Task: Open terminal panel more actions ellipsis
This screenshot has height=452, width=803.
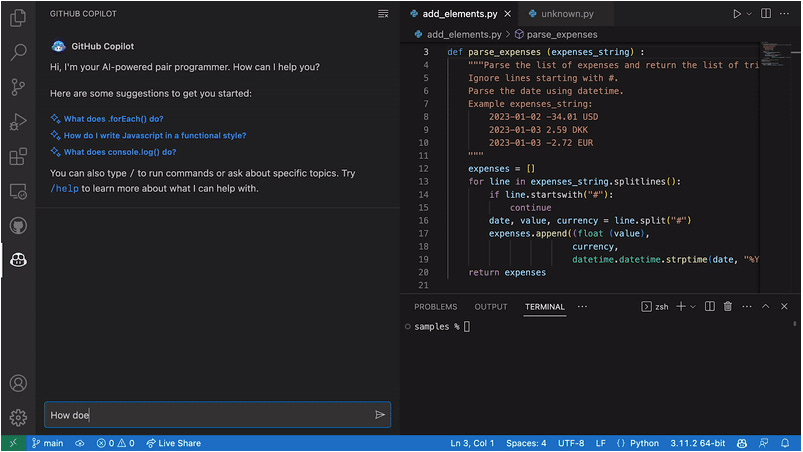Action: click(x=747, y=307)
